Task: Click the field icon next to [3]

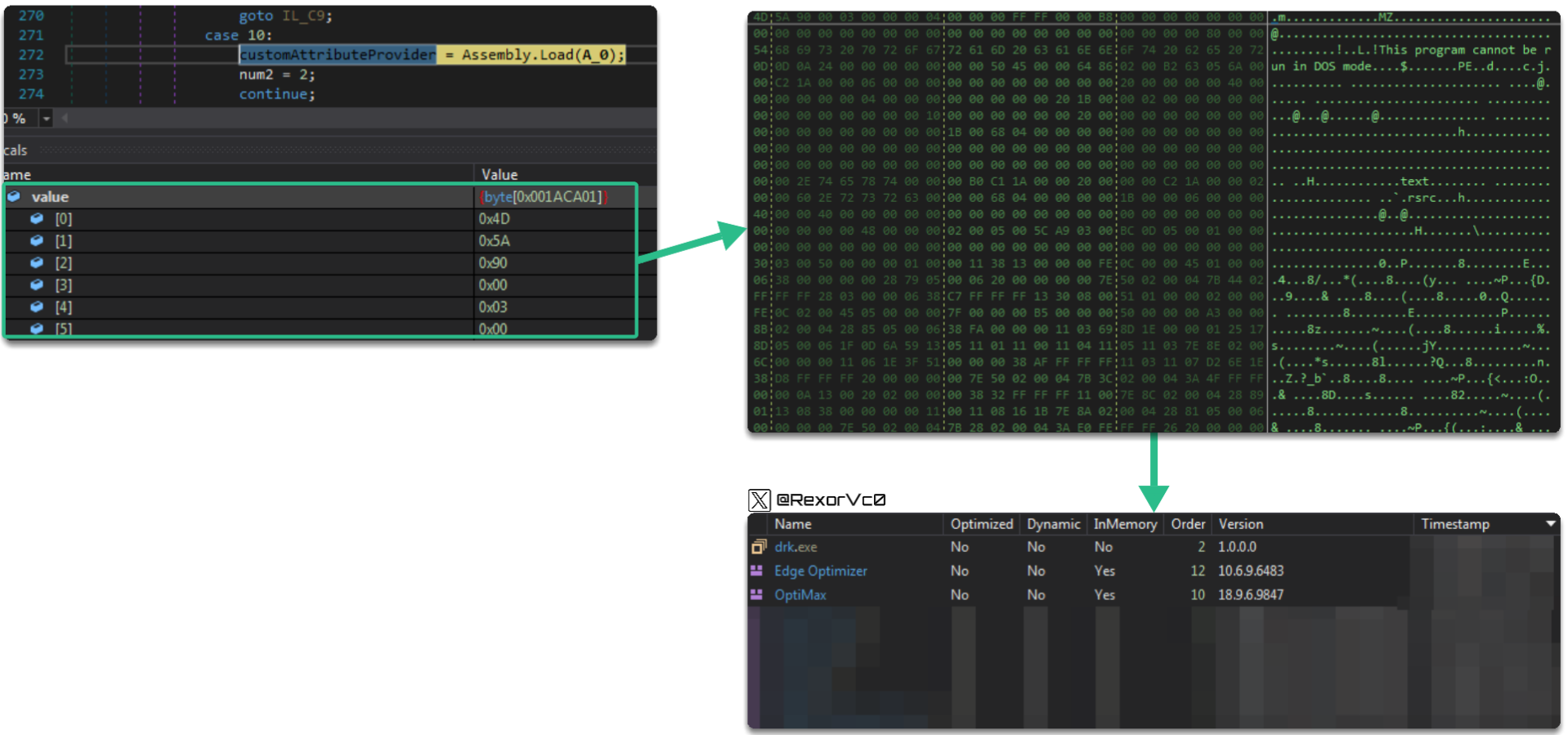Action: point(37,285)
